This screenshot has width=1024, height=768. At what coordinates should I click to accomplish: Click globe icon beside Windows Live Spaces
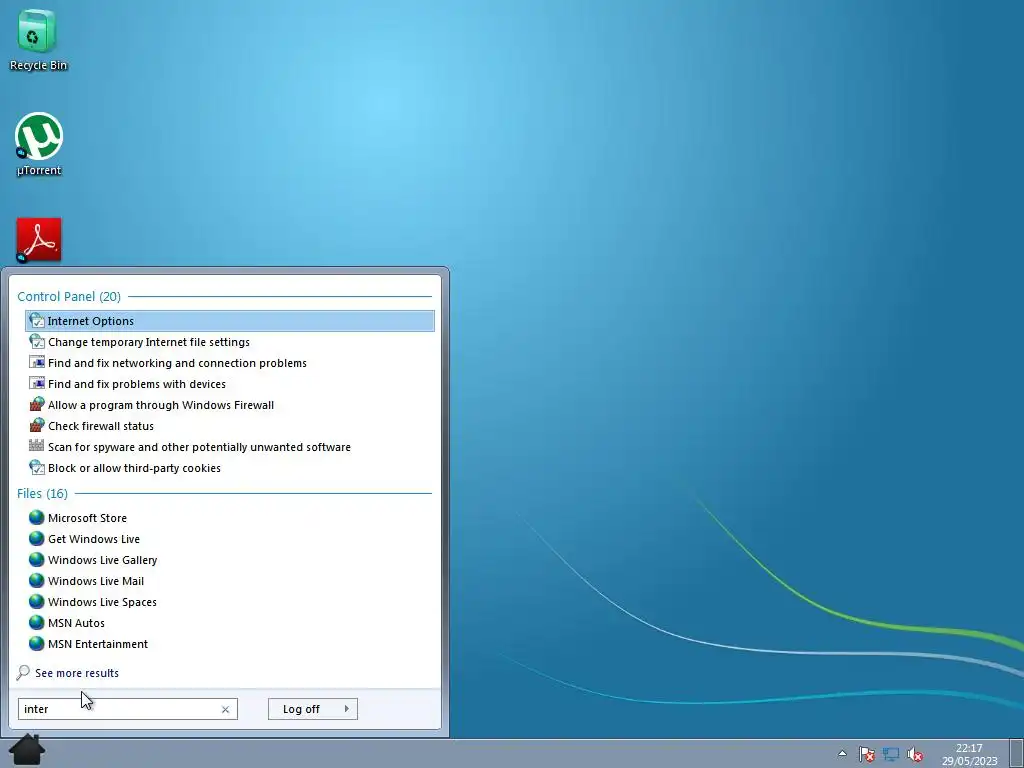[37, 601]
